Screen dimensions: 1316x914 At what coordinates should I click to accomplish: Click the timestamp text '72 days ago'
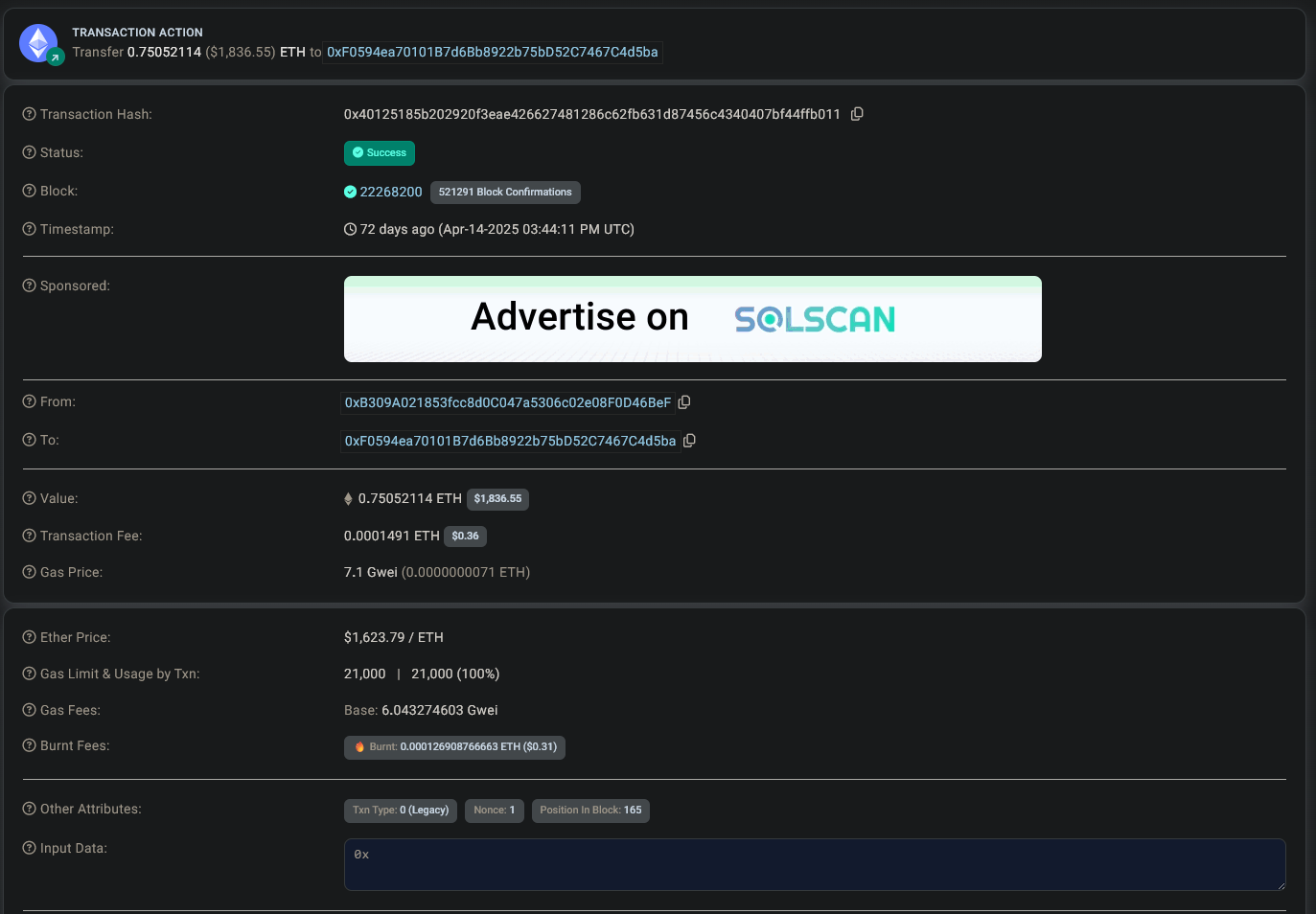(x=397, y=229)
